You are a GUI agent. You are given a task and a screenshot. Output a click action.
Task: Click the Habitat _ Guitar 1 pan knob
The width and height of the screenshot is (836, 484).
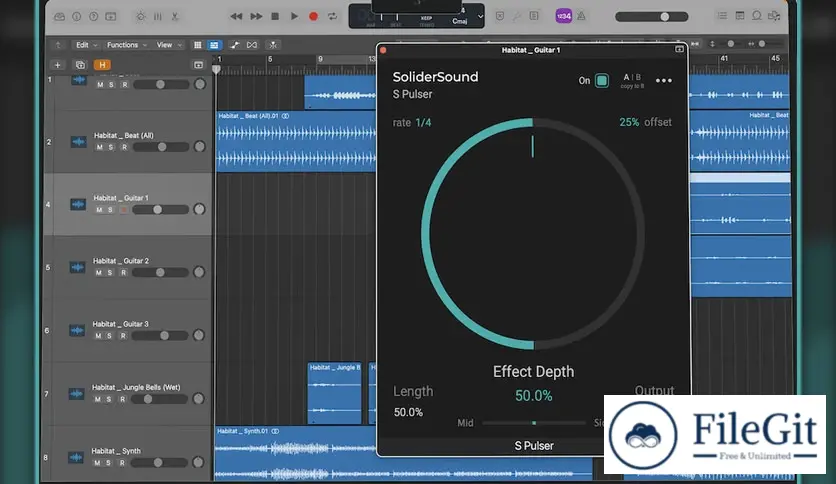[x=199, y=209]
